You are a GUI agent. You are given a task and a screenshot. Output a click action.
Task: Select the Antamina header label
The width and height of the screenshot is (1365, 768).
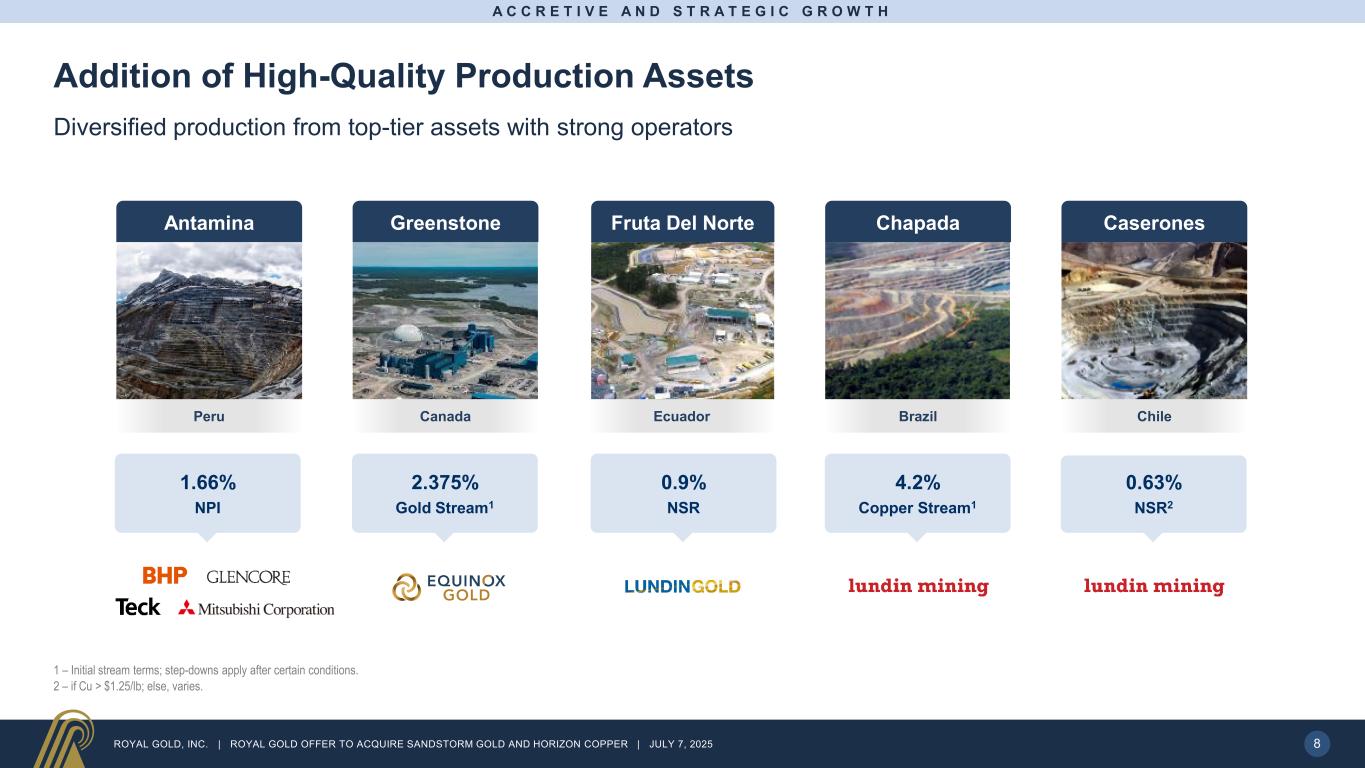pos(209,222)
